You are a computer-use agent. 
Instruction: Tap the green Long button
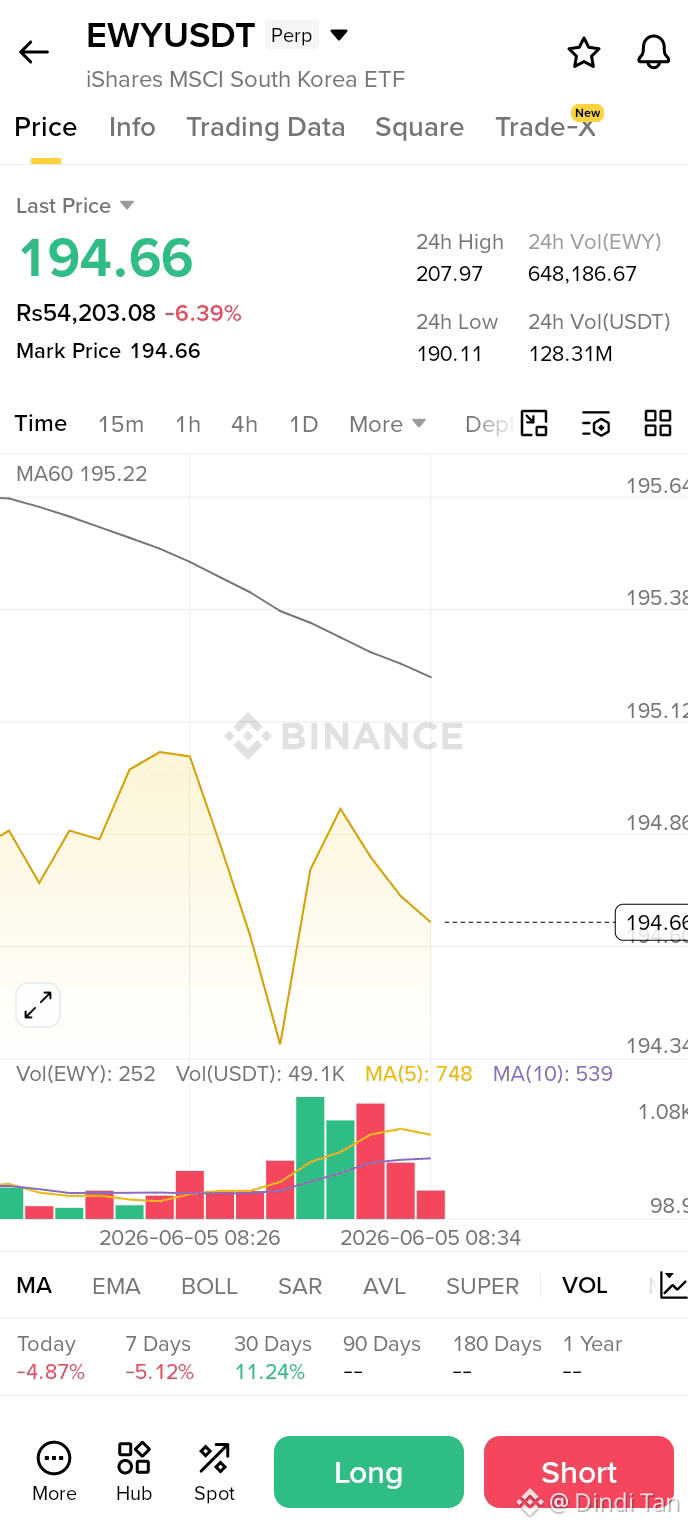tap(369, 1472)
